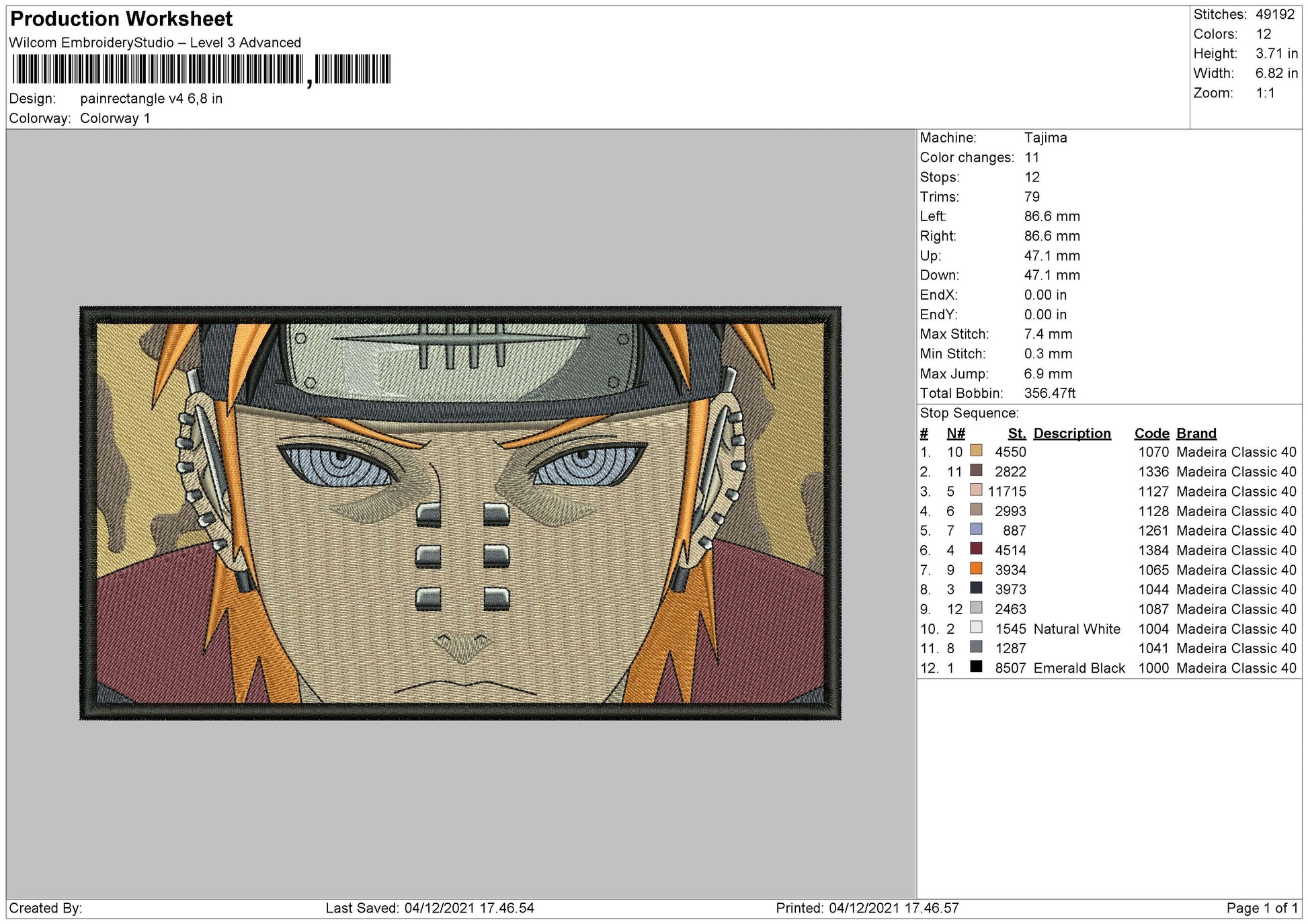Click the Stitches value '49192'
The height and width of the screenshot is (924, 1308).
point(1275,15)
